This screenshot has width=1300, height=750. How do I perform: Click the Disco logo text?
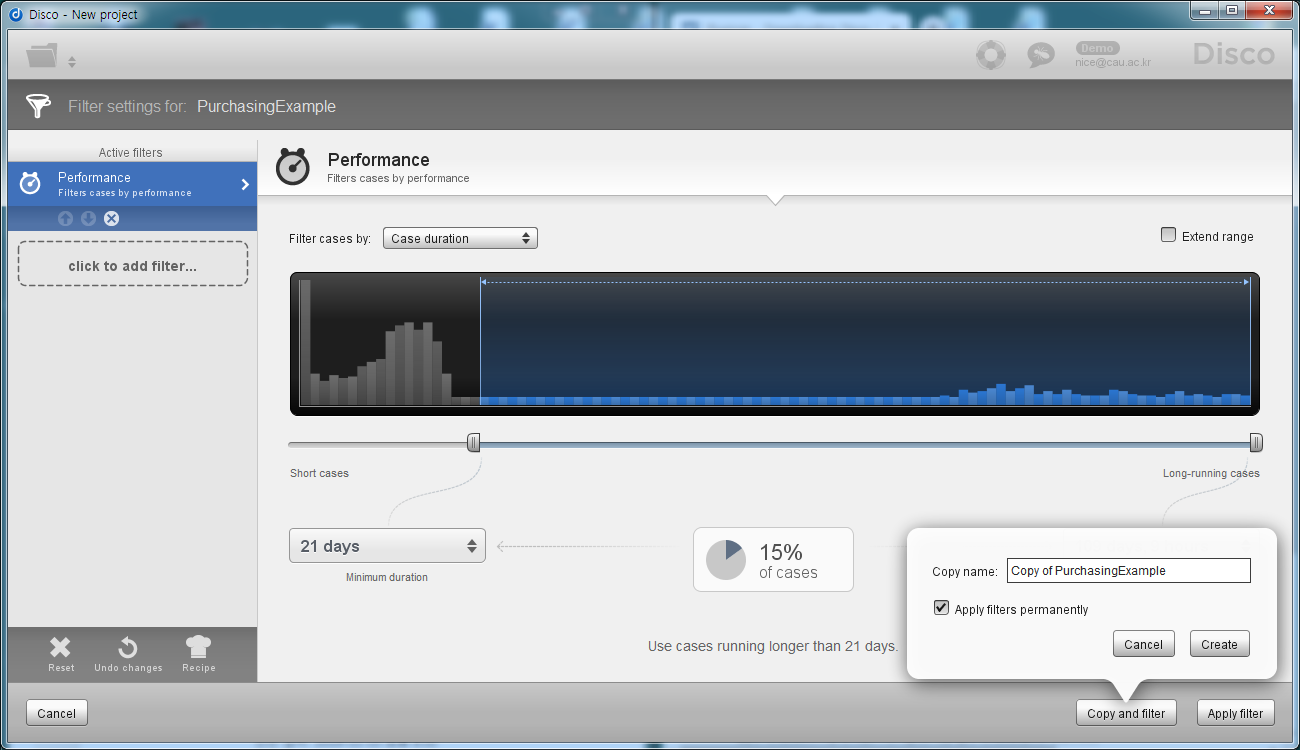point(1234,54)
